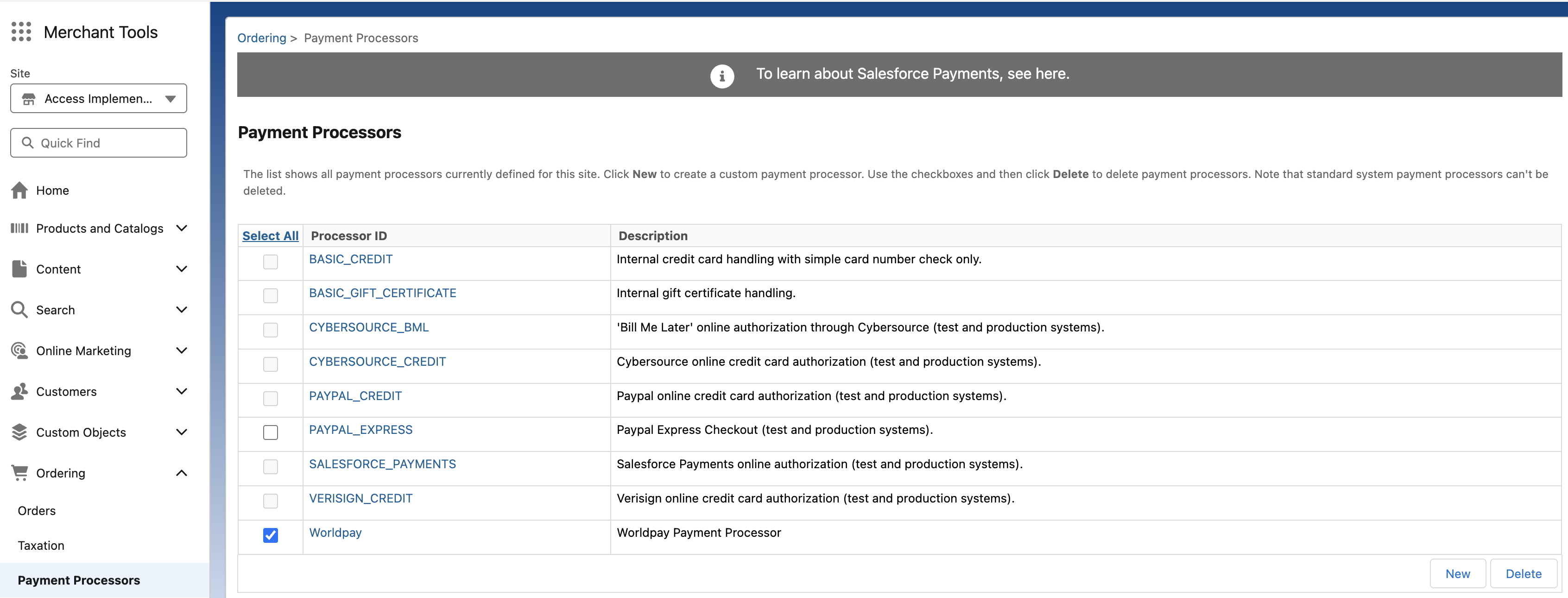Screen dimensions: 1568x598
Task: Click the info icon in banner
Action: (722, 76)
